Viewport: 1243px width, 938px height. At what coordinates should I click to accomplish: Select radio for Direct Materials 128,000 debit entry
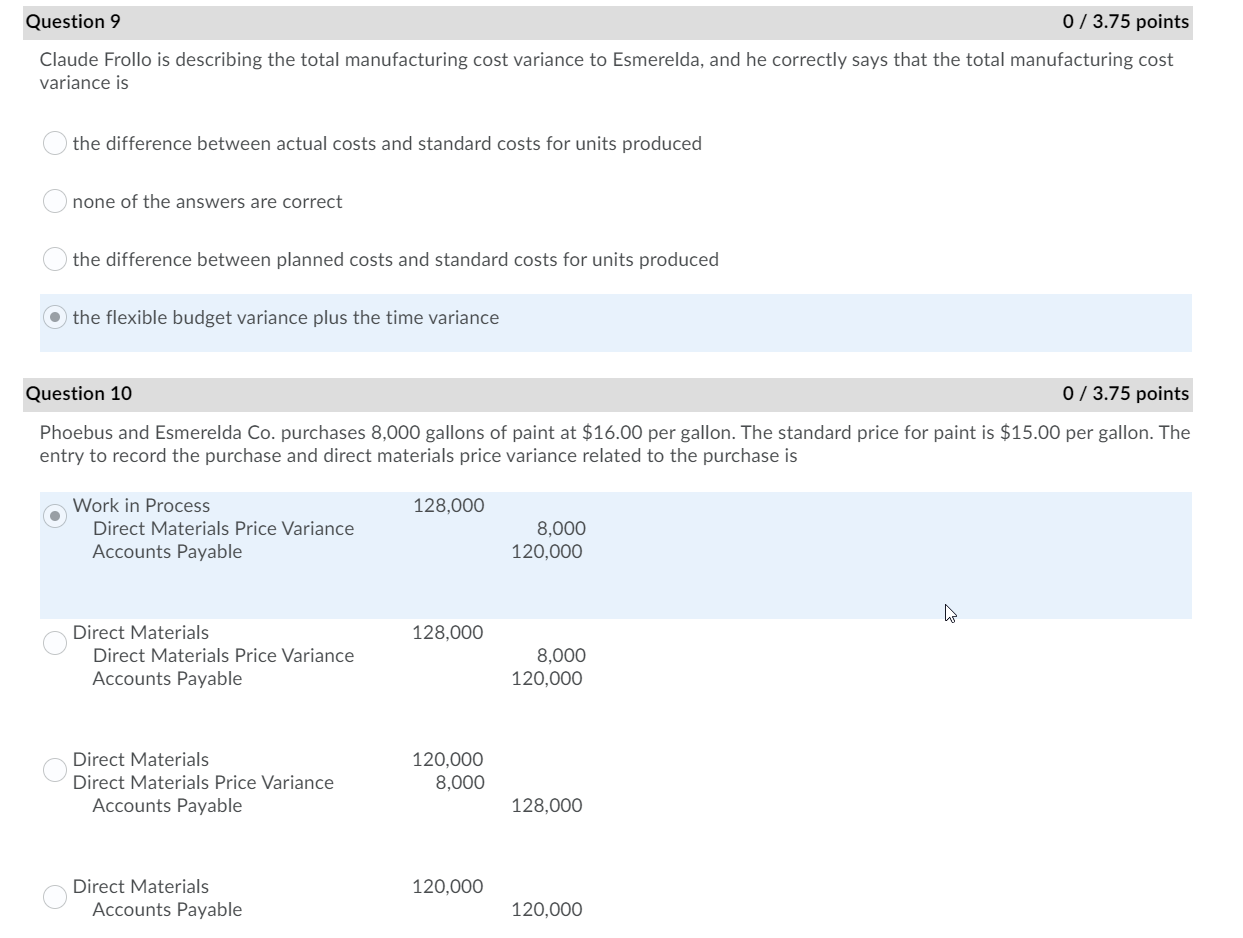coord(55,642)
